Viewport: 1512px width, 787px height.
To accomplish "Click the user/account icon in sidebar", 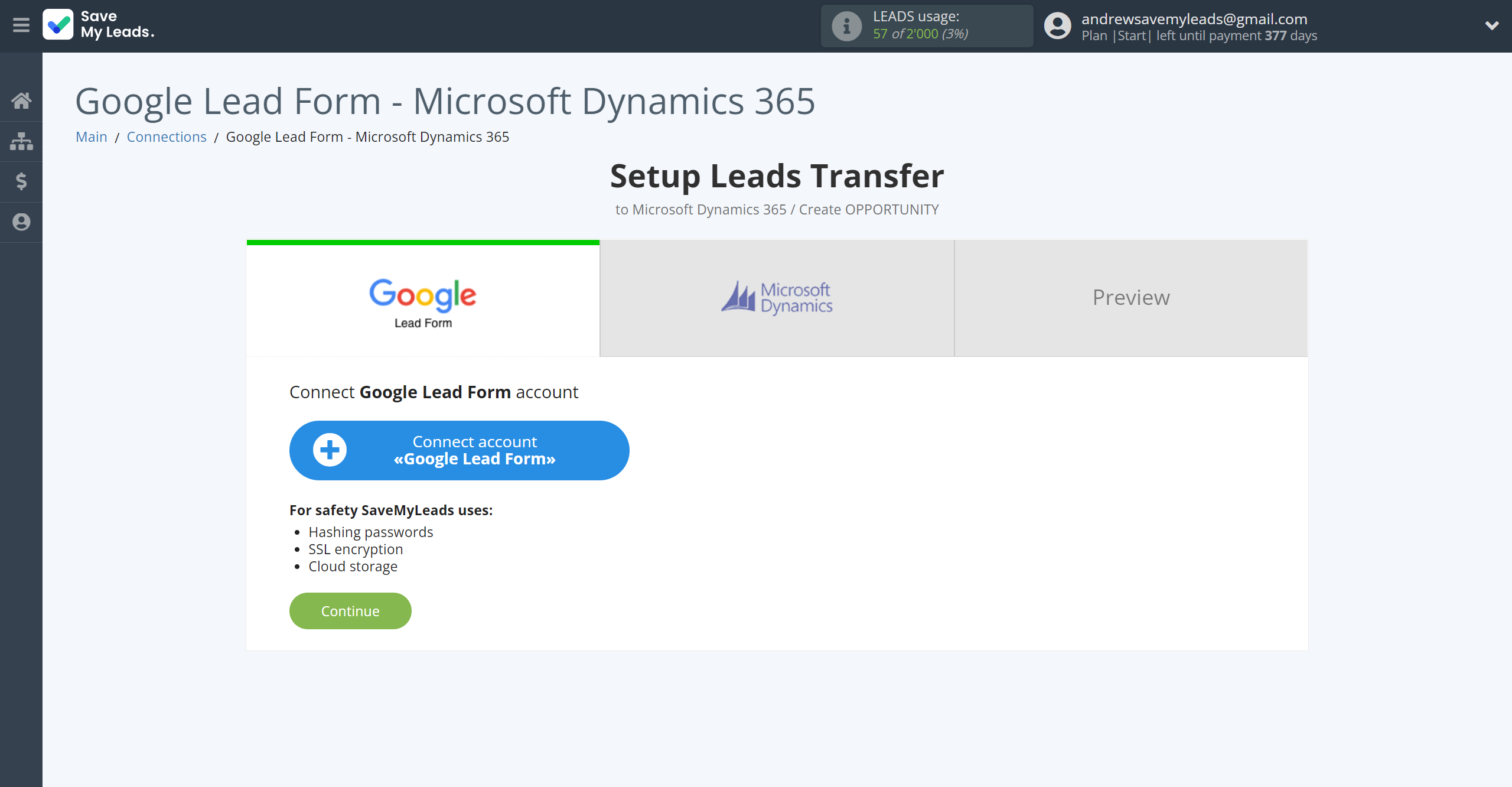I will click(22, 222).
